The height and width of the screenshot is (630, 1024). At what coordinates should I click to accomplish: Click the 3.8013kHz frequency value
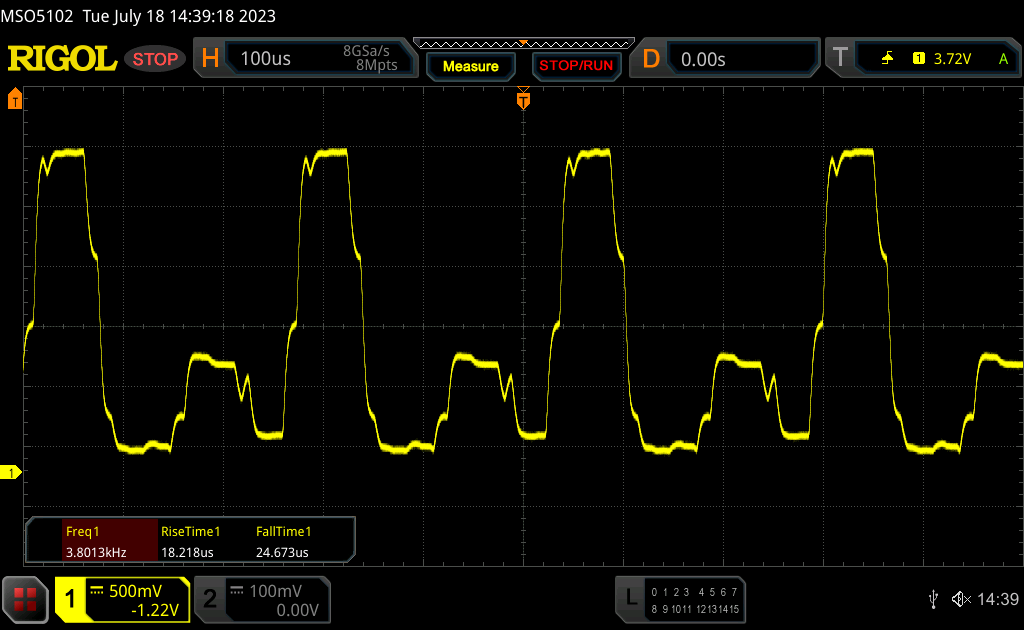tap(96, 552)
